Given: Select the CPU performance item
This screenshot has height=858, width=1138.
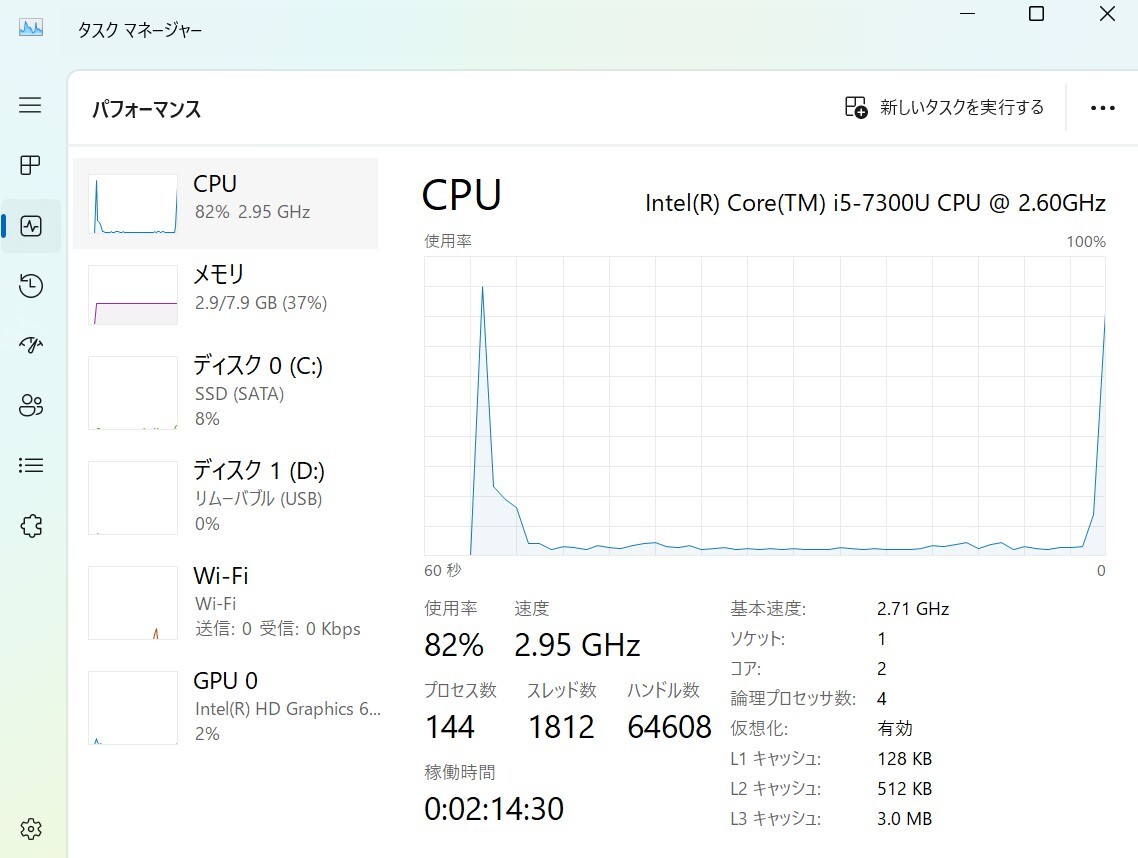Looking at the screenshot, I should [x=226, y=203].
